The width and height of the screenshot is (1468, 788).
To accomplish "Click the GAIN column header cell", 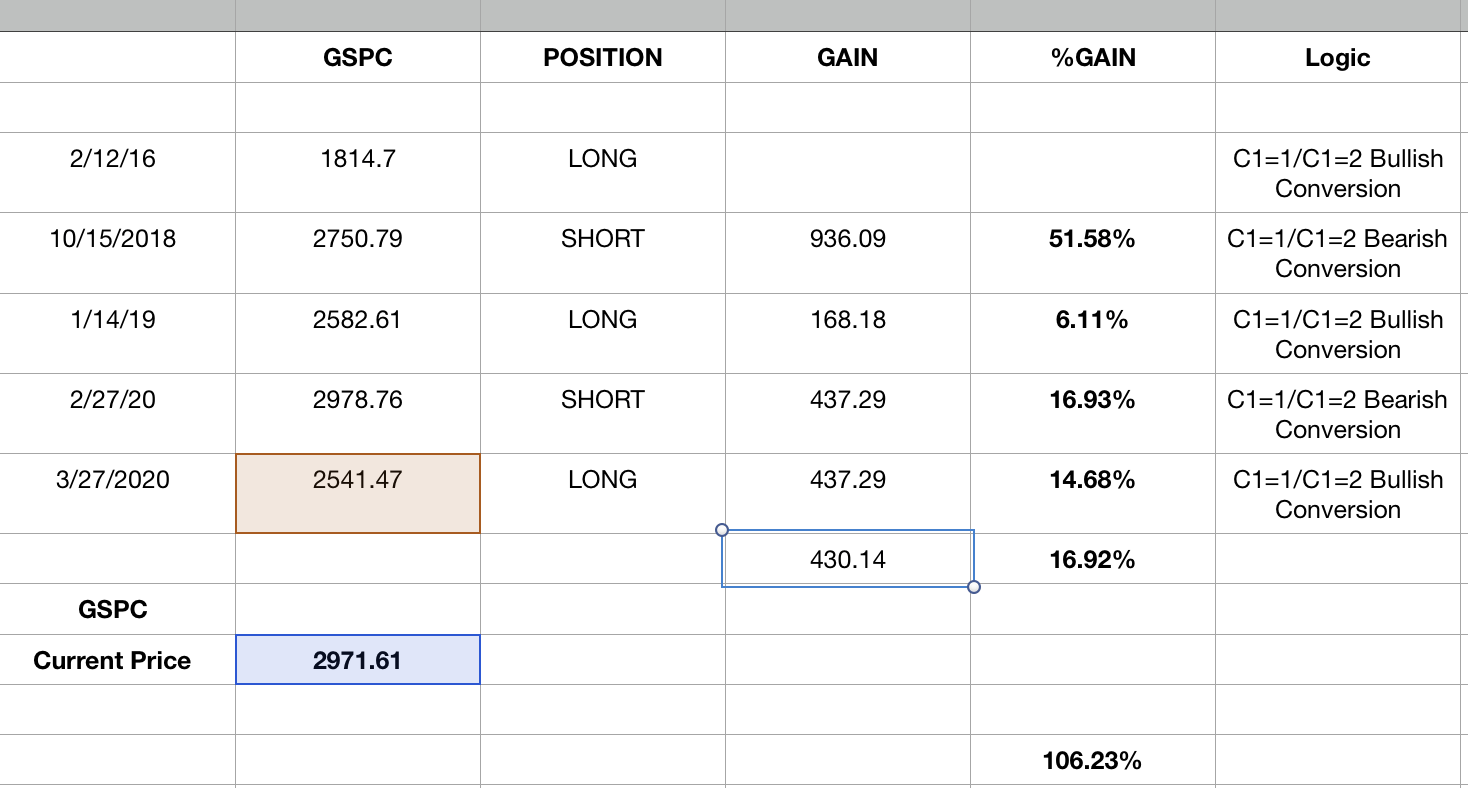I will [x=848, y=58].
